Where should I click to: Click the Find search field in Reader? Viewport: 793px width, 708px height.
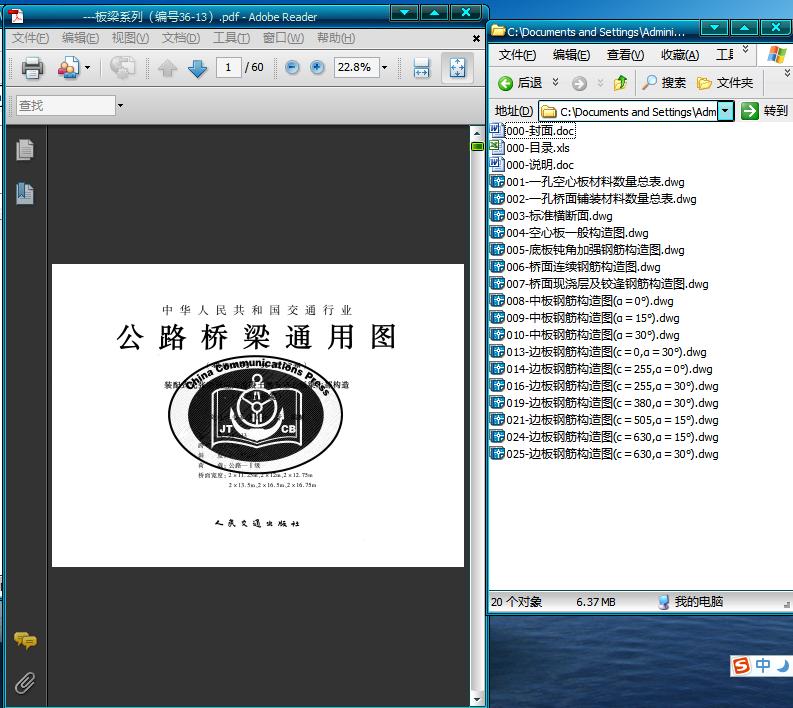[65, 106]
